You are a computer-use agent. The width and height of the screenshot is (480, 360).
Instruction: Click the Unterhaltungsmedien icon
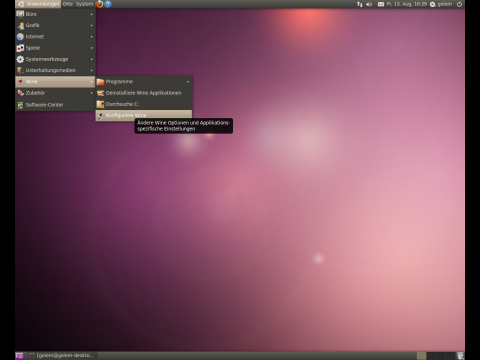pos(20,70)
